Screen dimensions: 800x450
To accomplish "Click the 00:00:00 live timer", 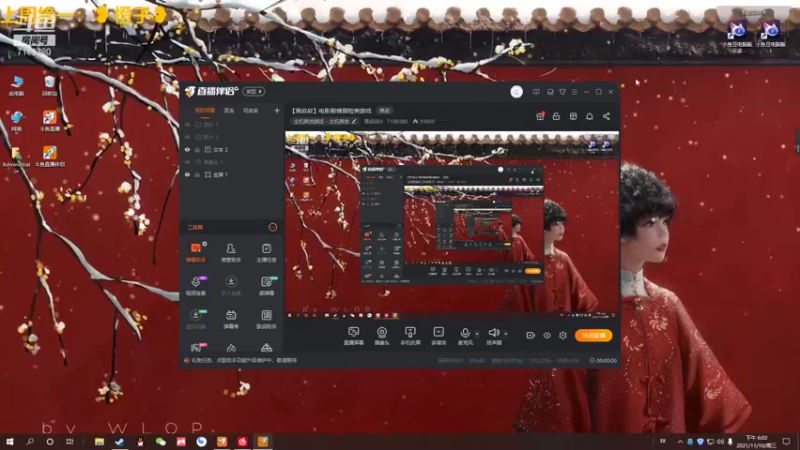I will click(603, 361).
